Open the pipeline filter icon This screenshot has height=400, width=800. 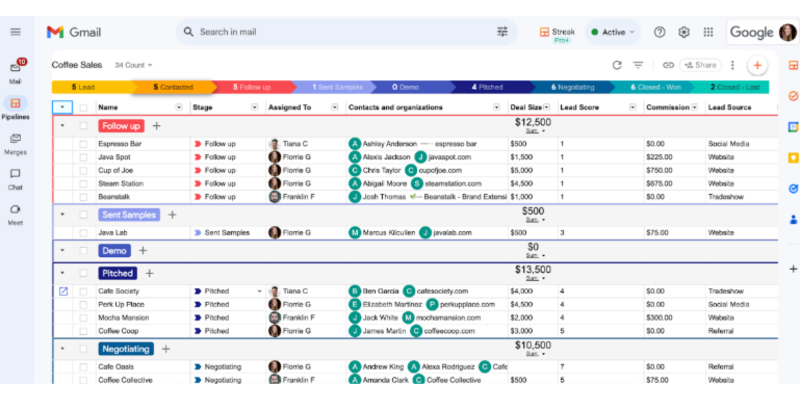tap(638, 65)
